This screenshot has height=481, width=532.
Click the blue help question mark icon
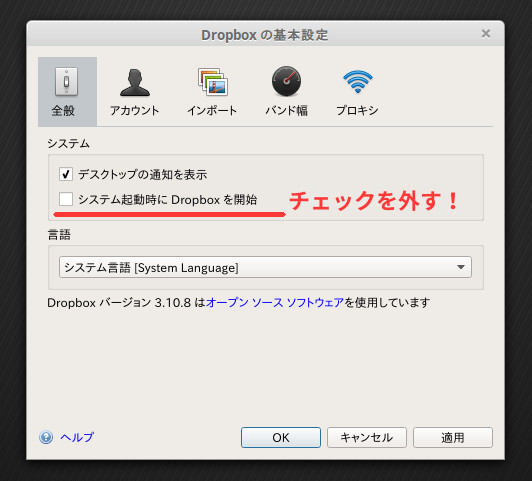point(46,437)
